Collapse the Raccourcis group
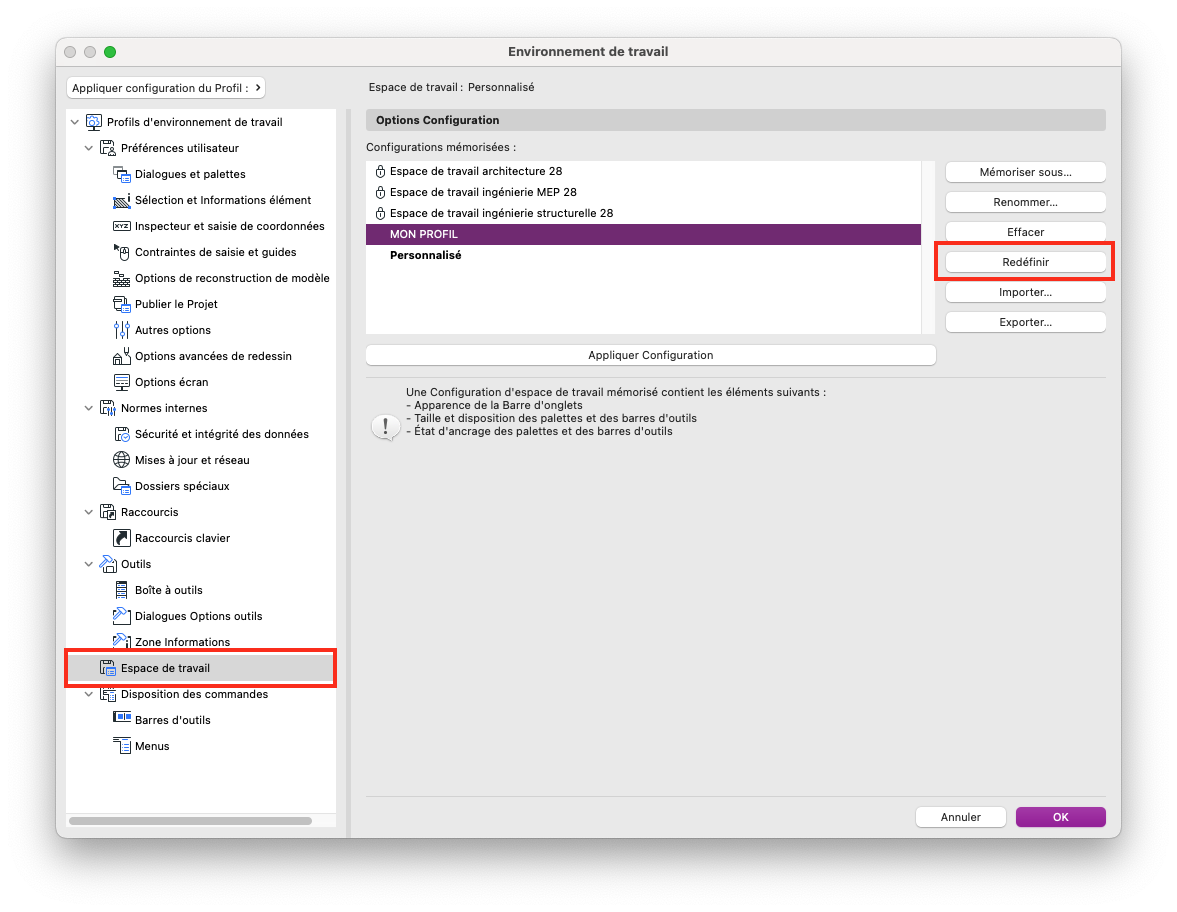This screenshot has height=912, width=1177. point(89,513)
